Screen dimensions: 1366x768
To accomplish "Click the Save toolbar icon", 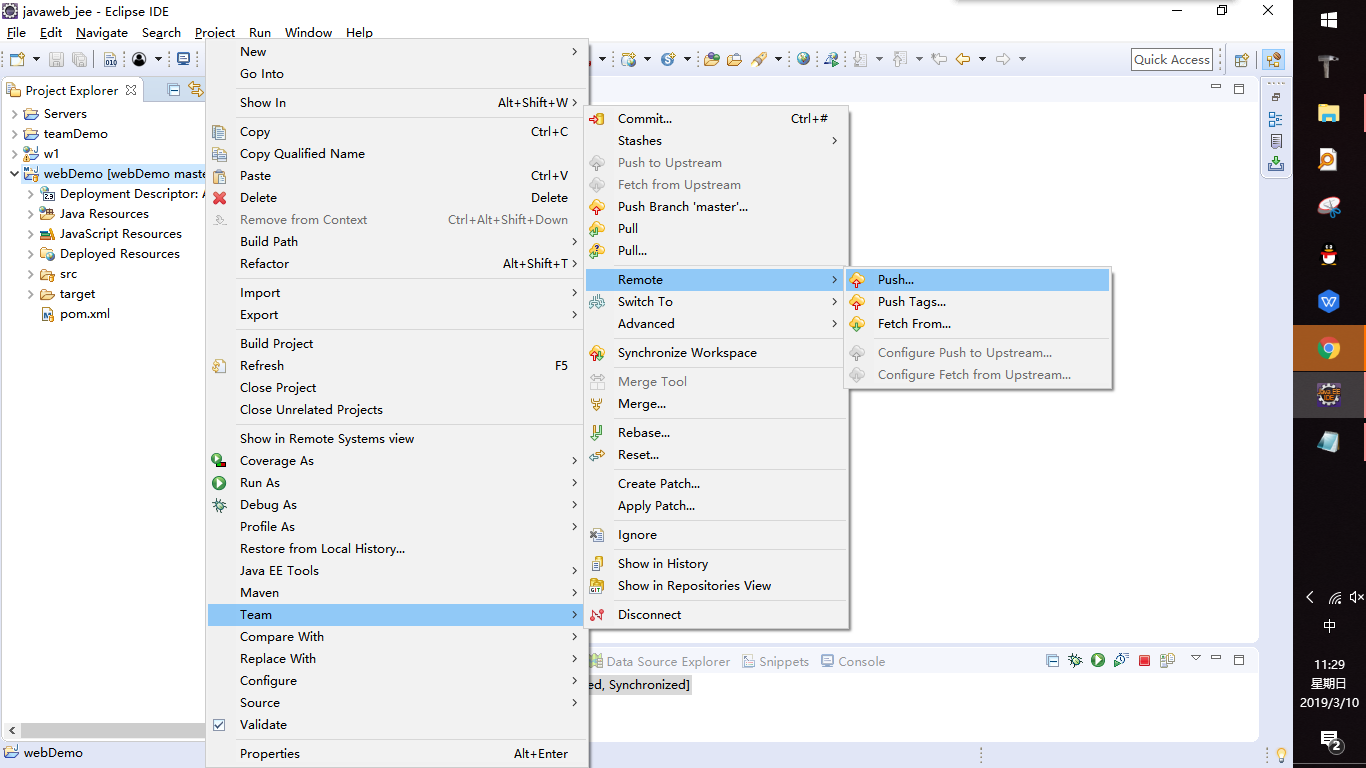I will (x=56, y=59).
